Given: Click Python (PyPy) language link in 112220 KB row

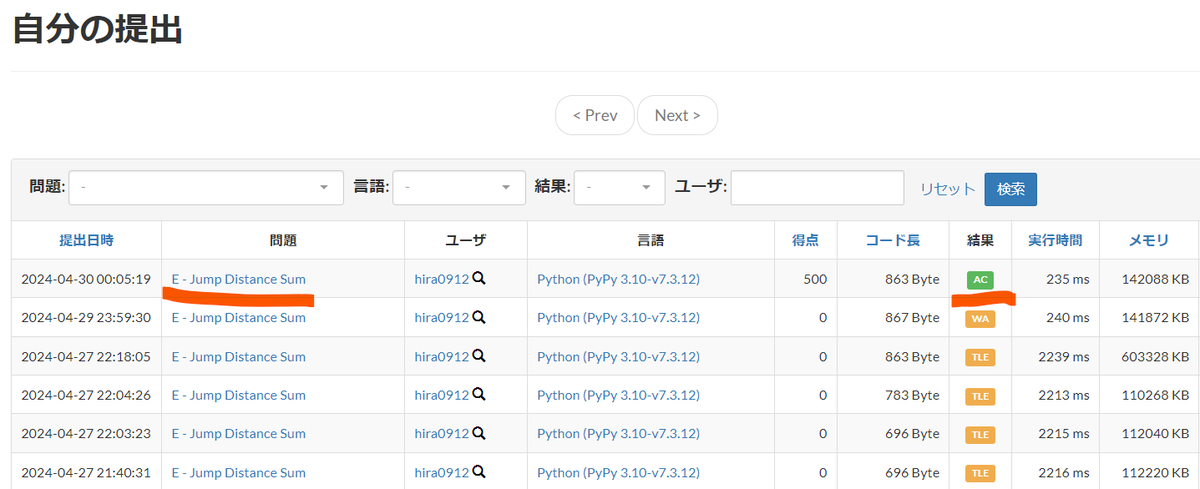Looking at the screenshot, I should (618, 472).
